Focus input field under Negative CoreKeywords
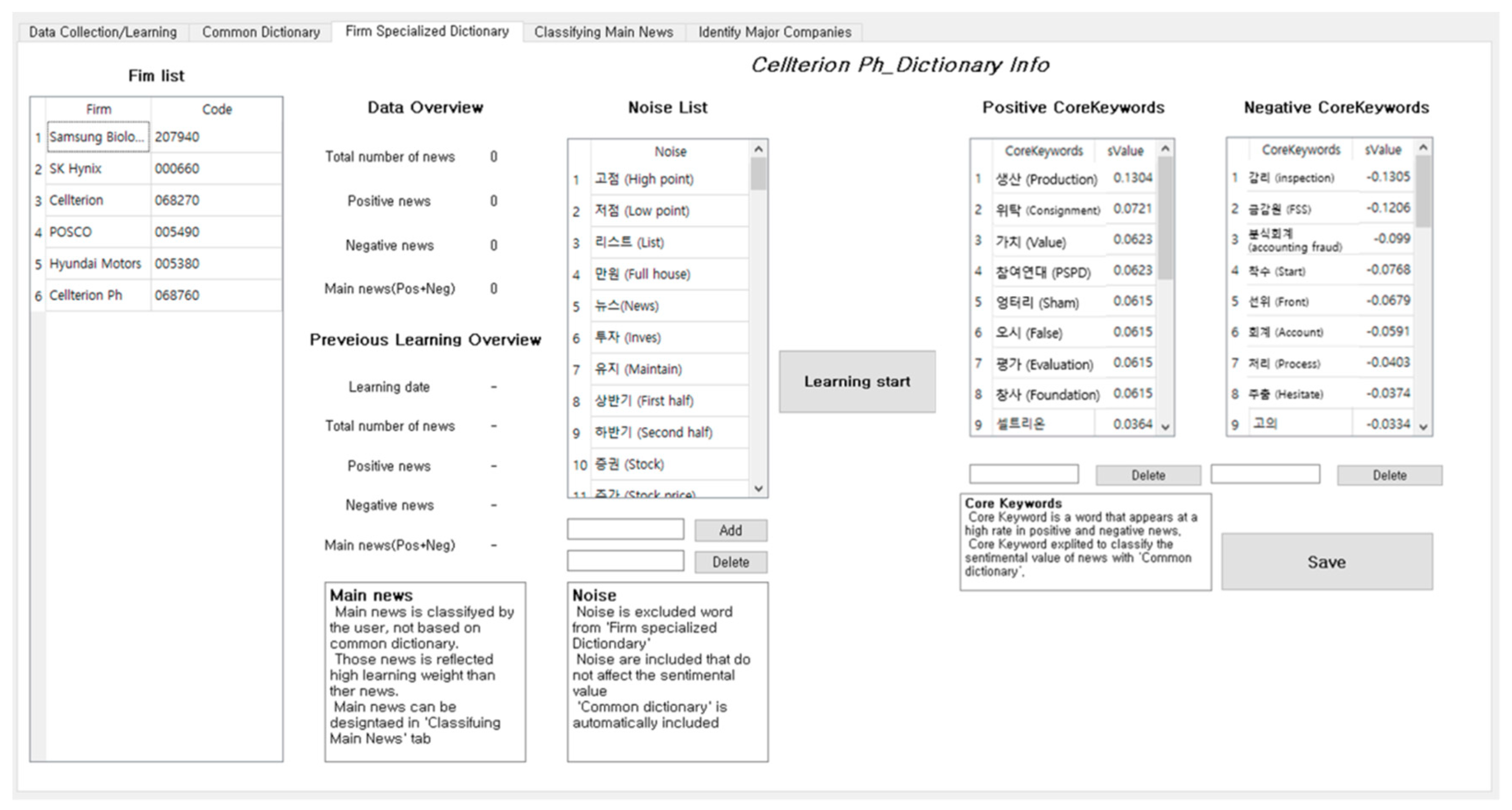This screenshot has height=810, width=1512. [x=1265, y=474]
